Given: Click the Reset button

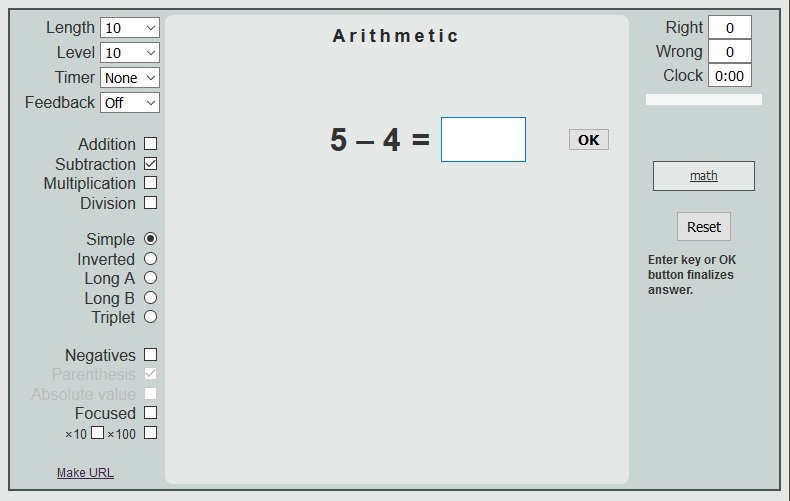Looking at the screenshot, I should 703,227.
